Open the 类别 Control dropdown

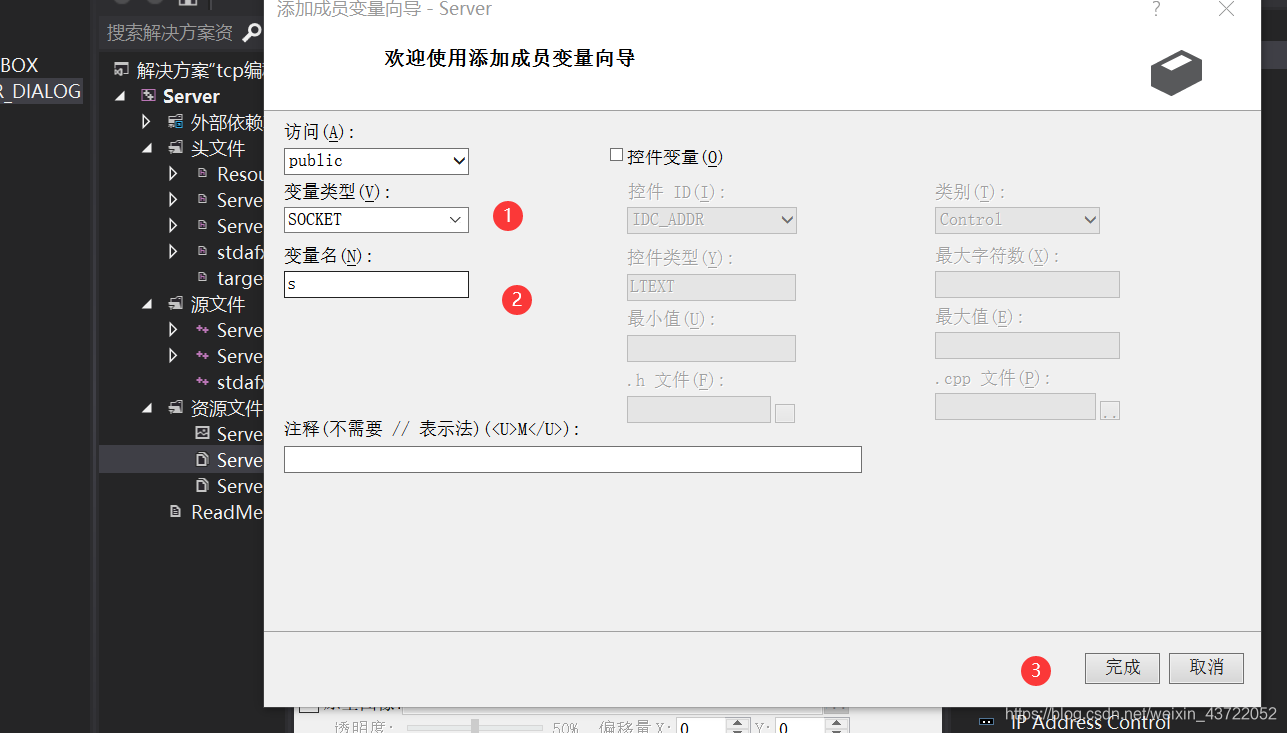(1017, 220)
